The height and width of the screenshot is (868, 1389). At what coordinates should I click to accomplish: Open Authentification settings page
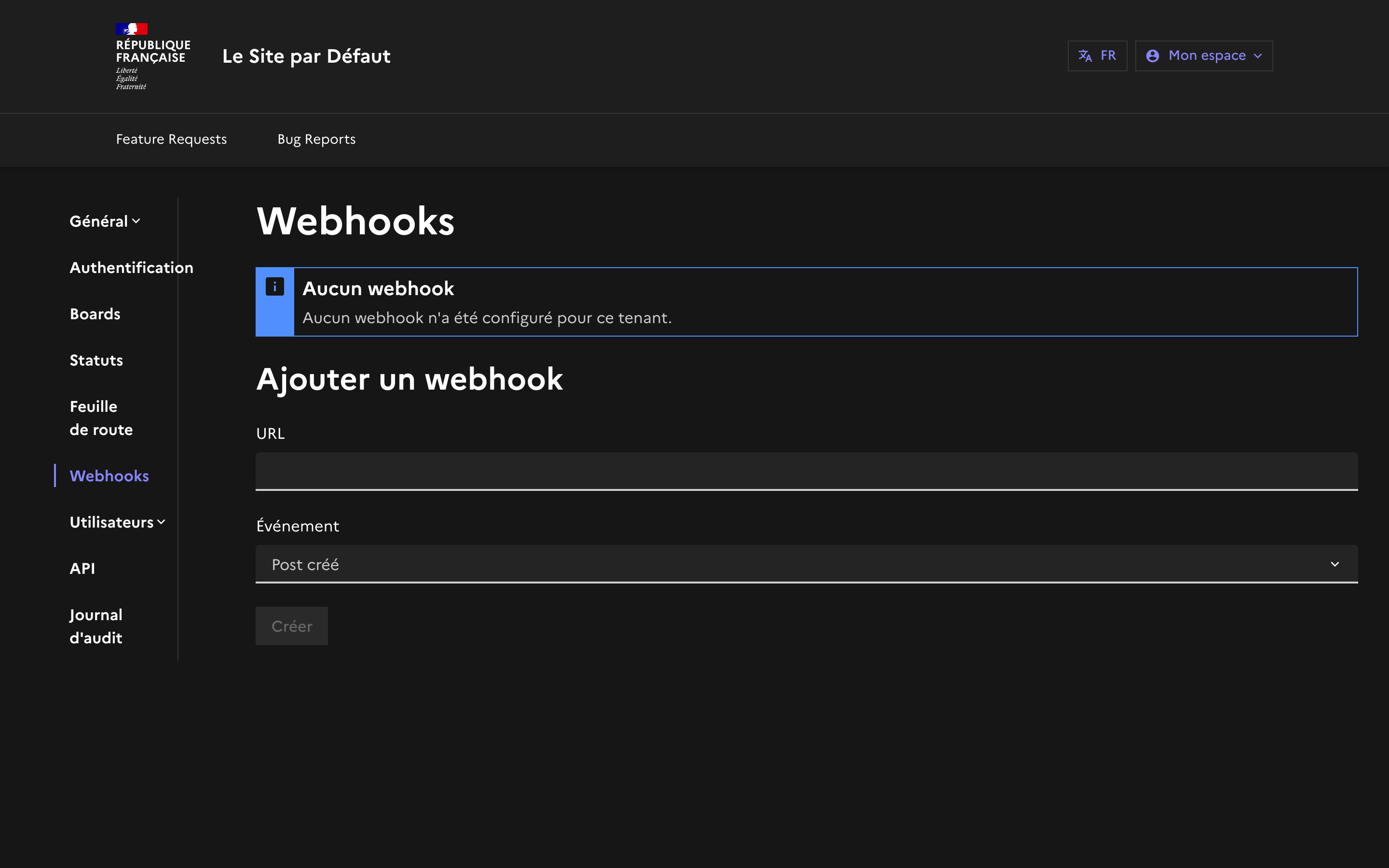click(x=131, y=268)
